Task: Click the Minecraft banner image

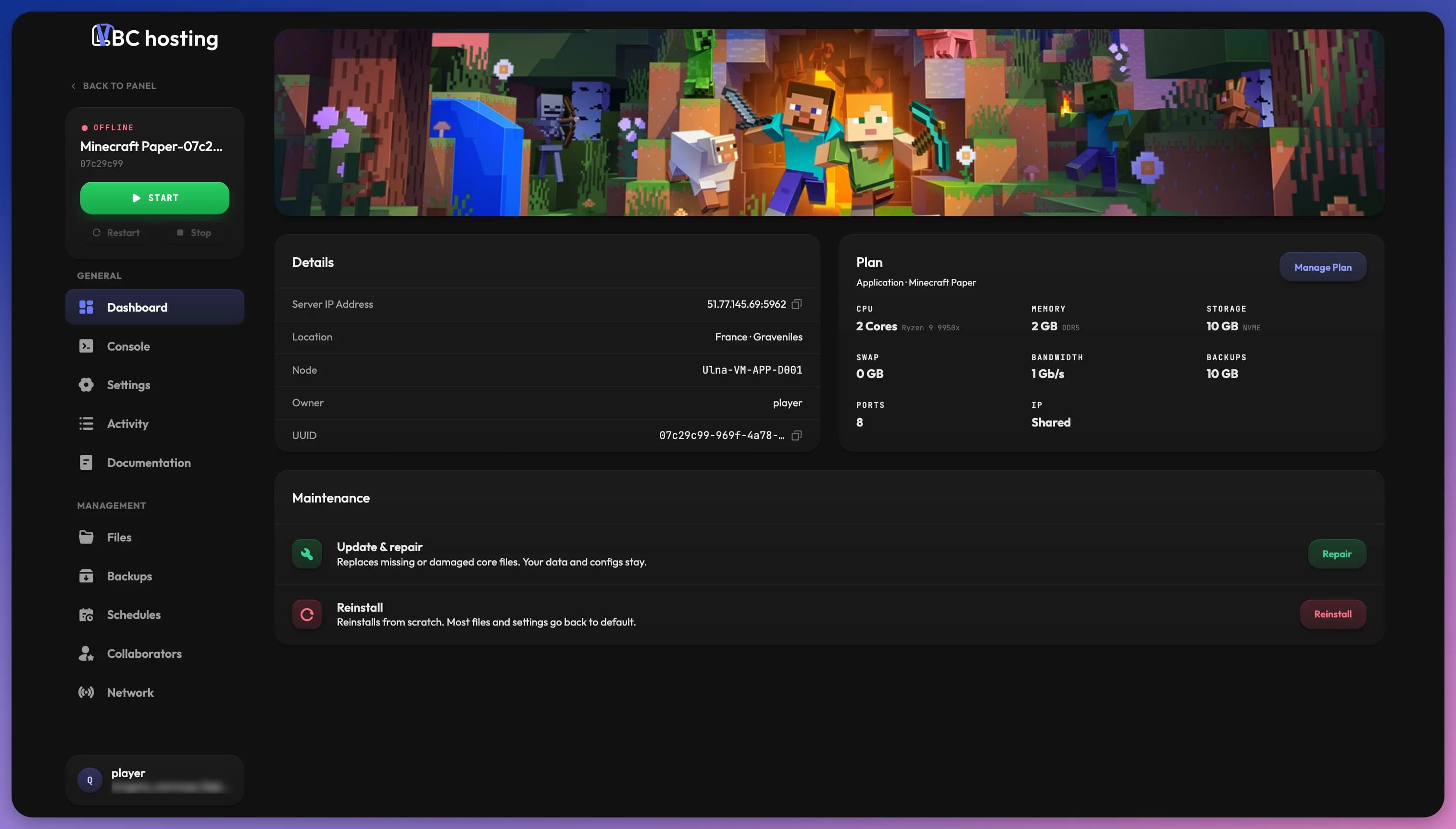Action: click(829, 123)
